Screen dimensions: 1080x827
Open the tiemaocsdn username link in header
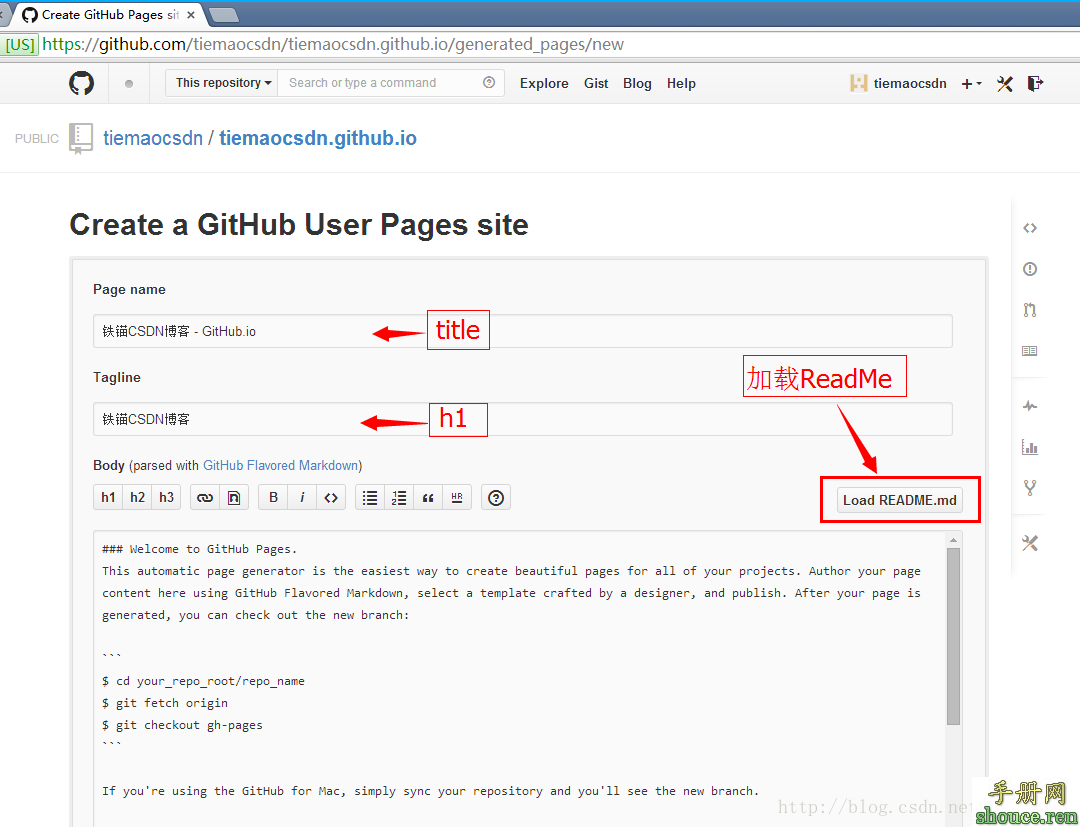[910, 83]
